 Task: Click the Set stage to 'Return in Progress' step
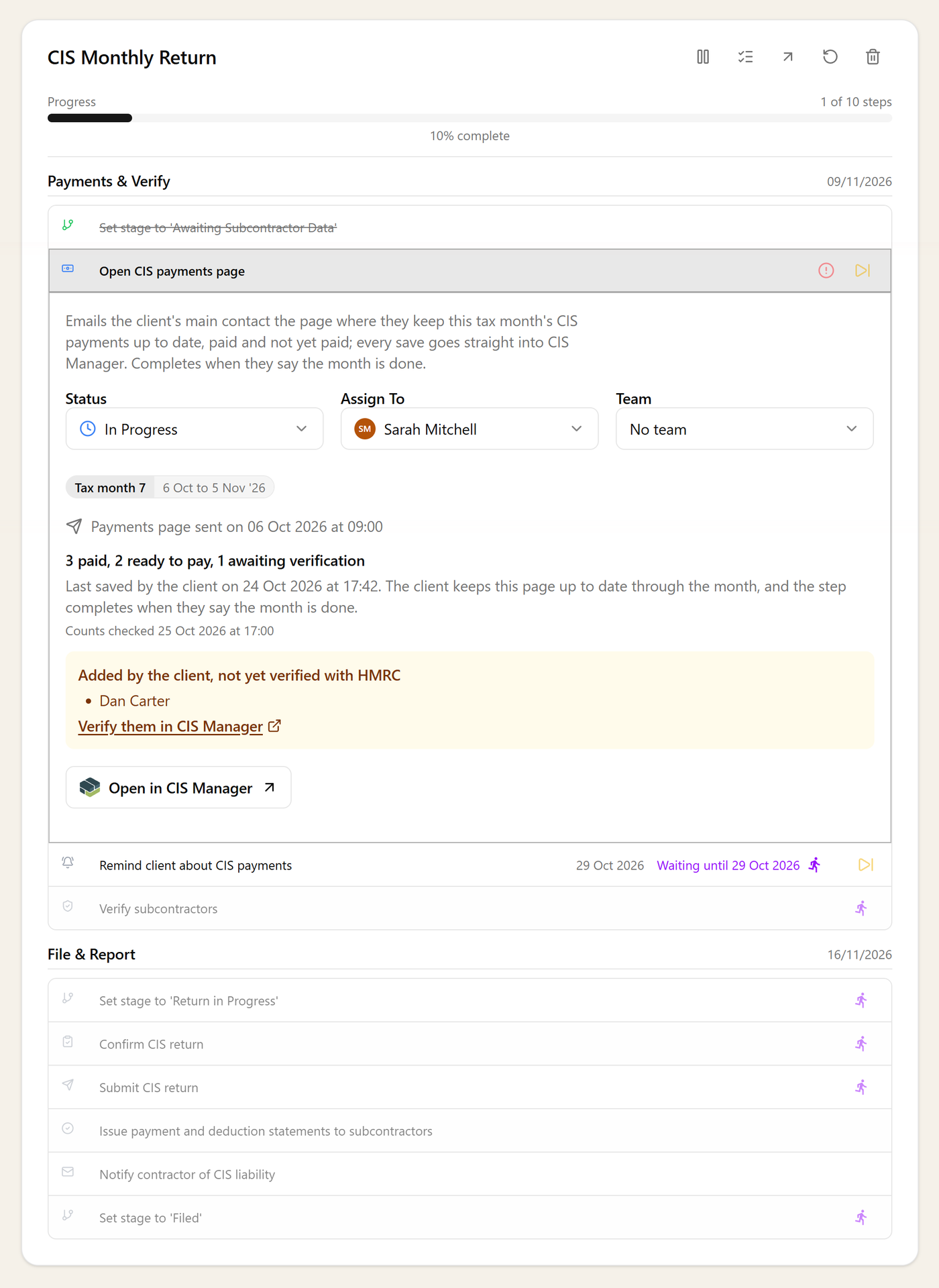pos(469,1000)
